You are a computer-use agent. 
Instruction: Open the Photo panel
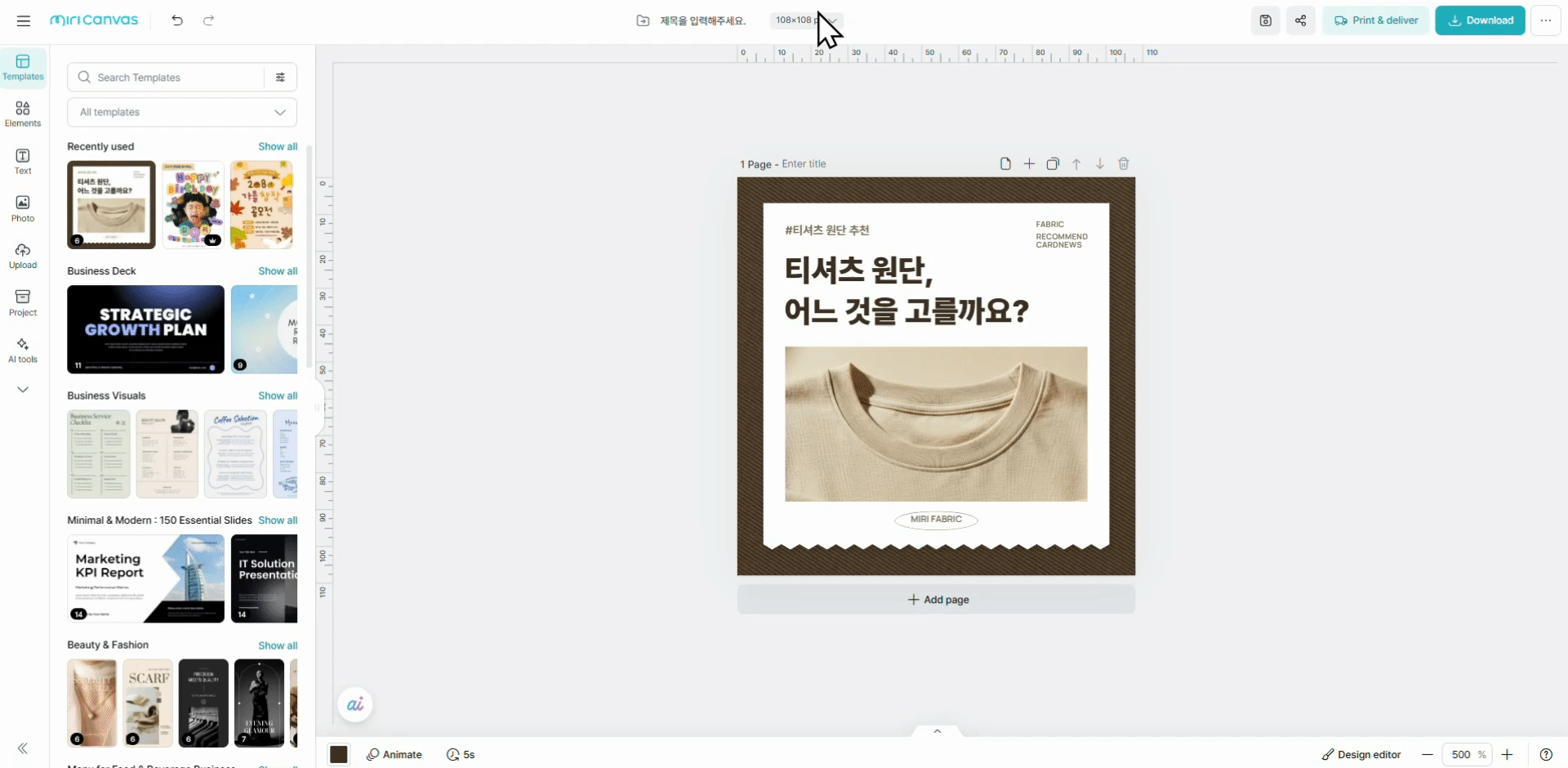tap(22, 207)
